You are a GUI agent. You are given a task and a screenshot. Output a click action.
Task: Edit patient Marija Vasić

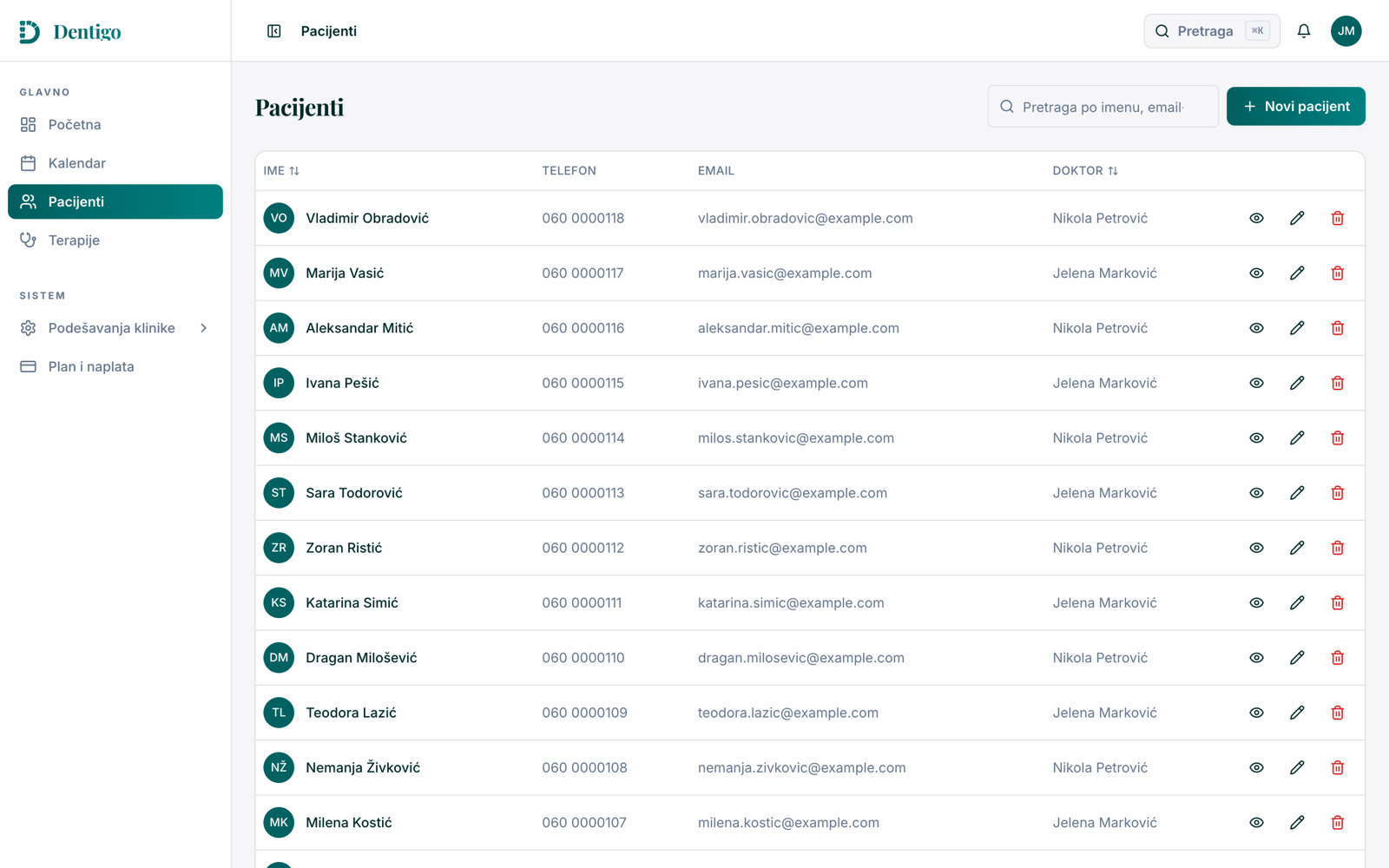[x=1297, y=273]
